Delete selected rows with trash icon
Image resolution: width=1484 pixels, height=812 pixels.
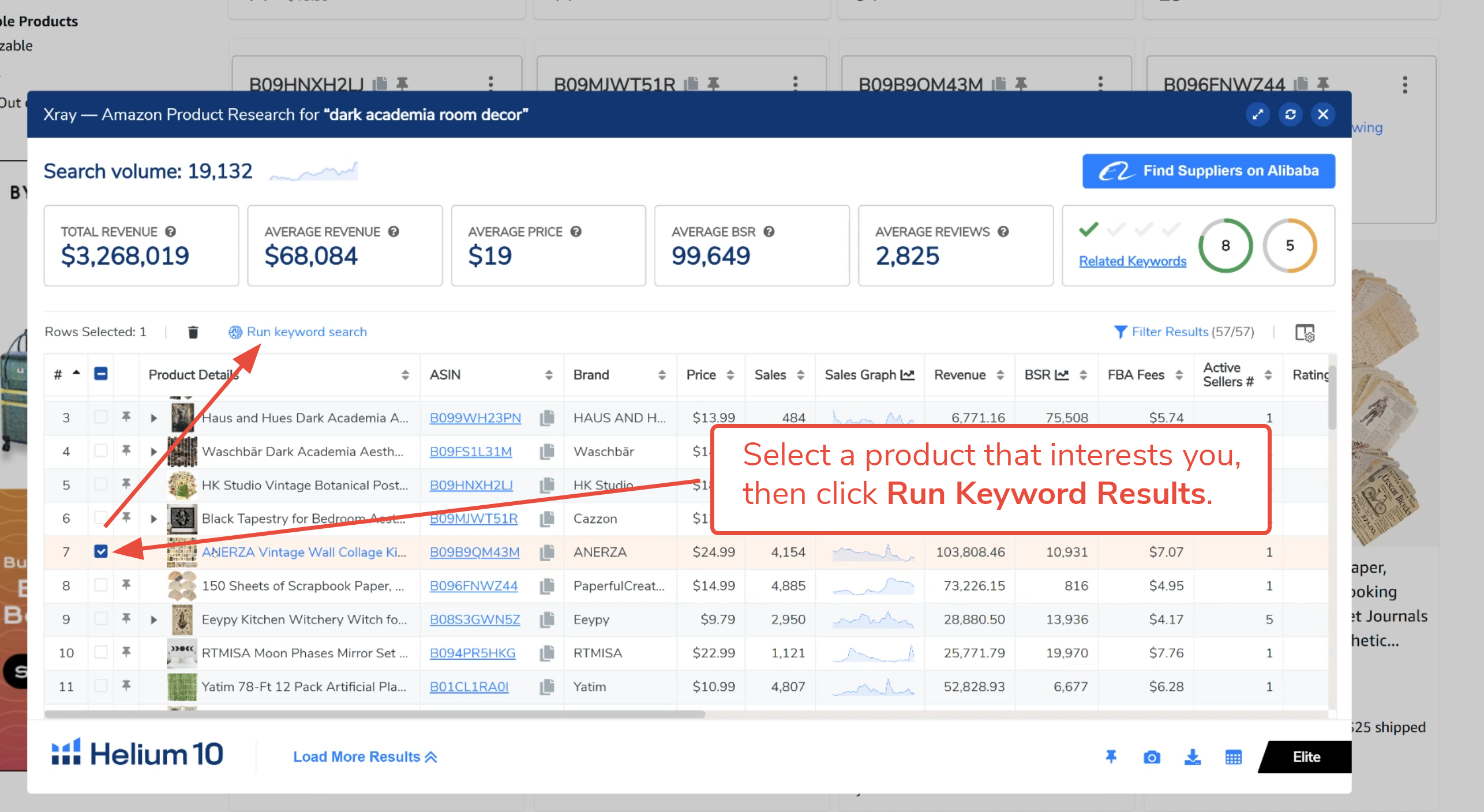[x=193, y=332]
